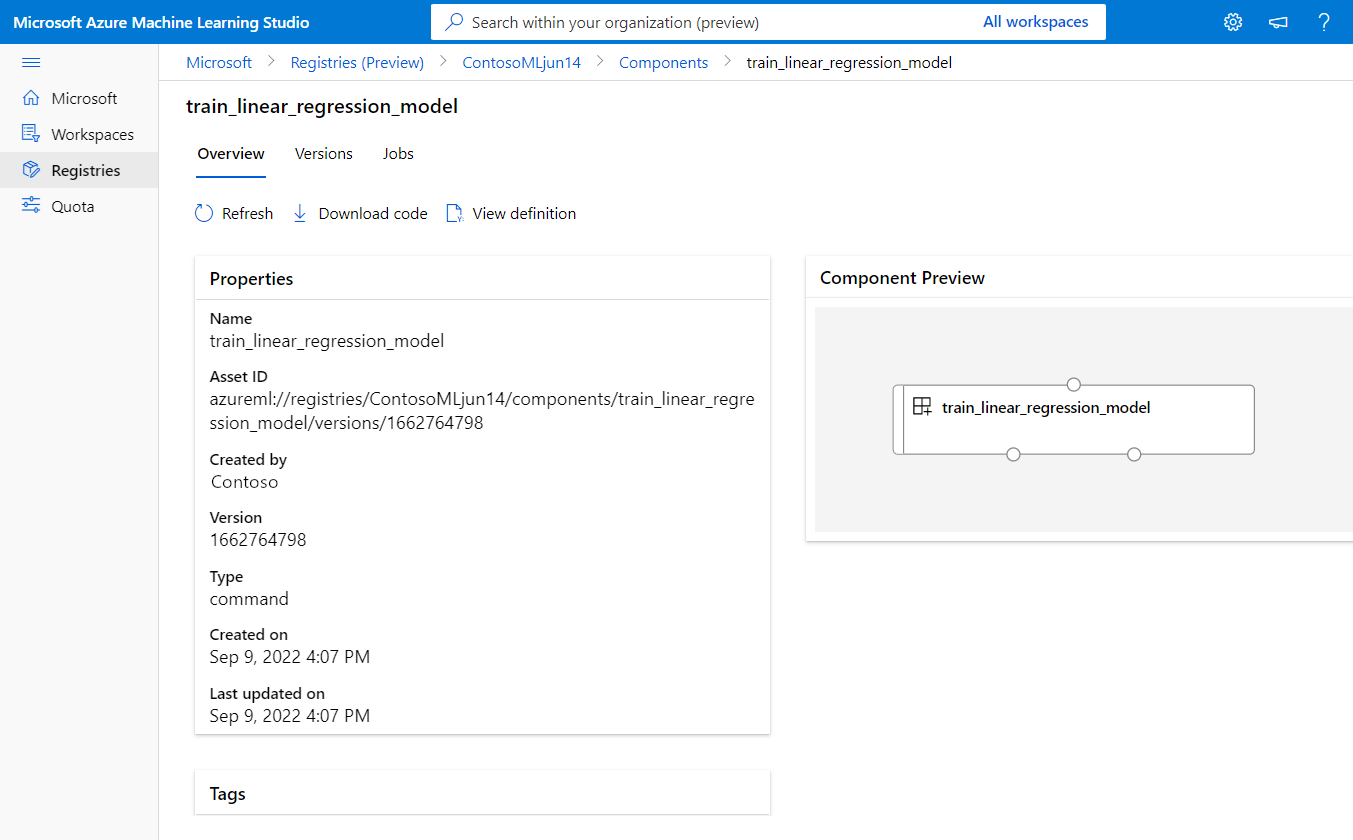Switch to the Versions tab
1353x840 pixels.
point(324,154)
